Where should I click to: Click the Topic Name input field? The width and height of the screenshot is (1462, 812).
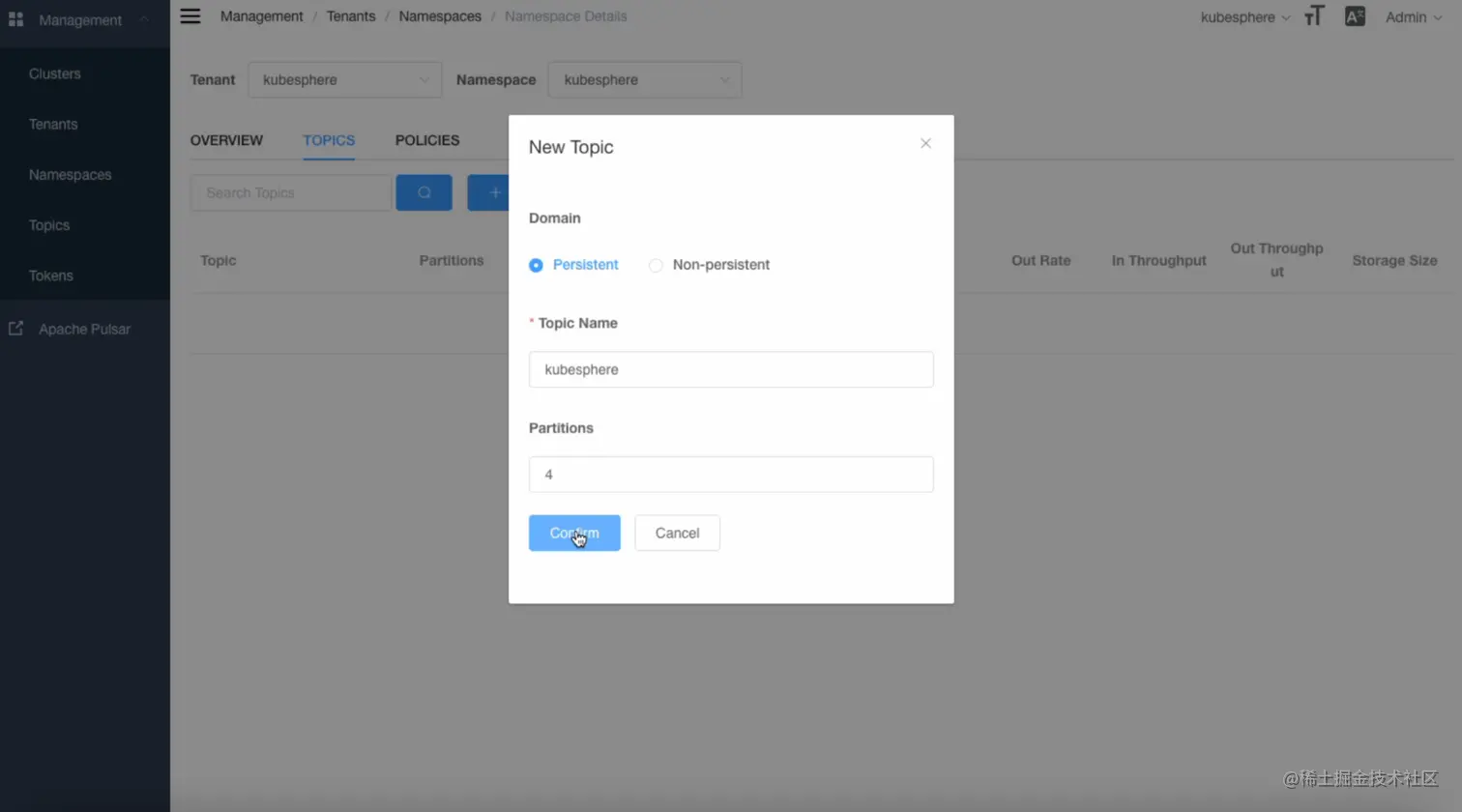click(x=731, y=369)
